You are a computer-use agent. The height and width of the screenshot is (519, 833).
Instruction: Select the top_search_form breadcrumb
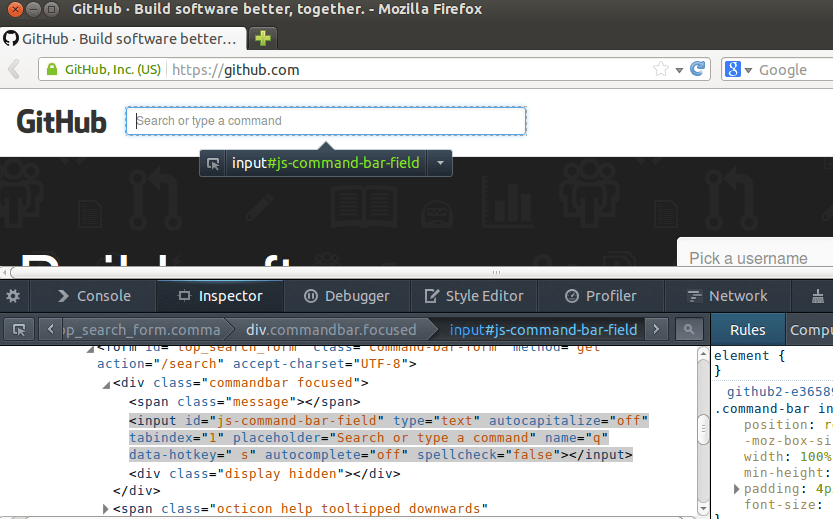pyautogui.click(x=142, y=330)
